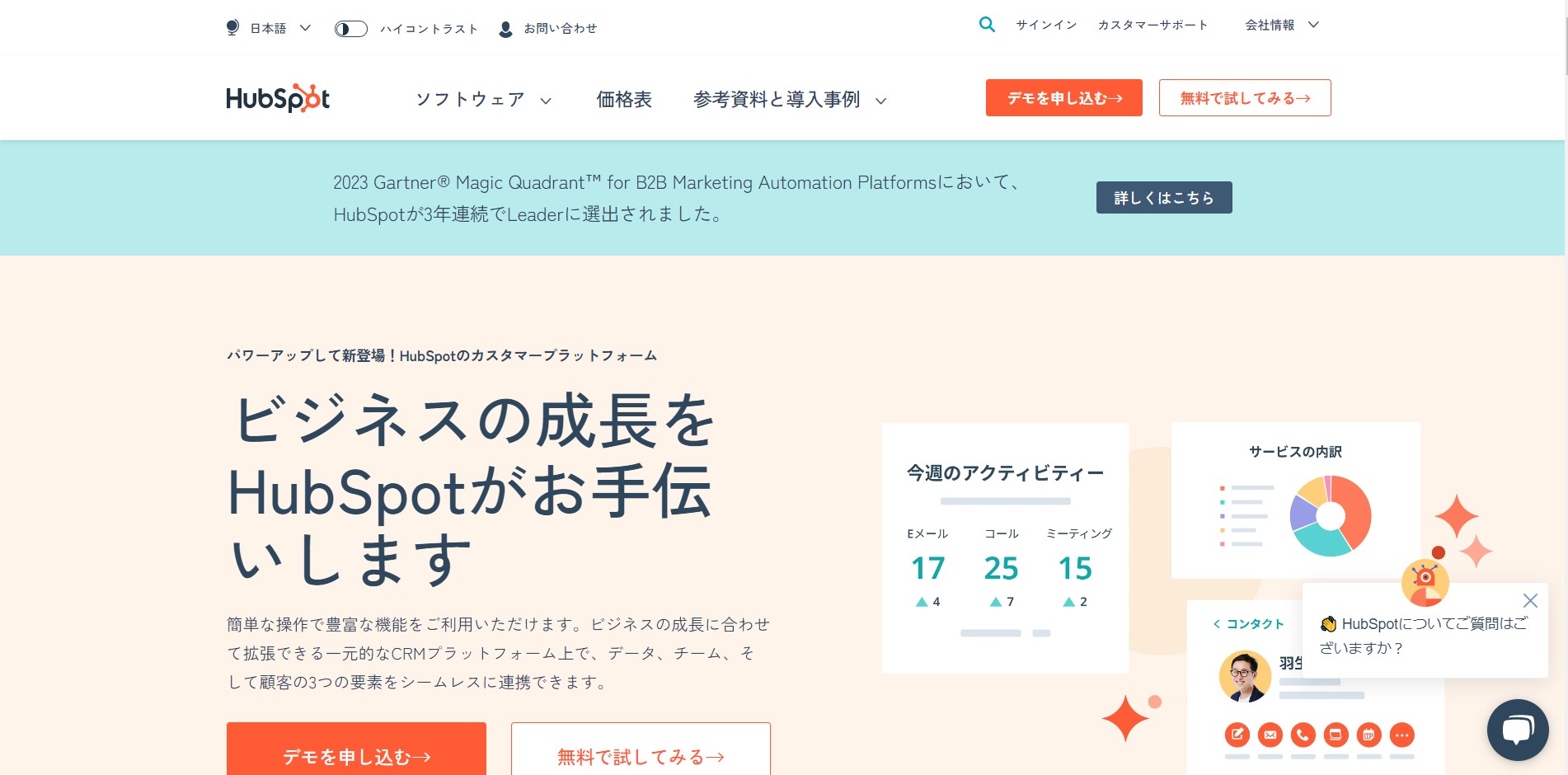
Task: Expand the 日本語 language dropdown
Action: click(280, 28)
